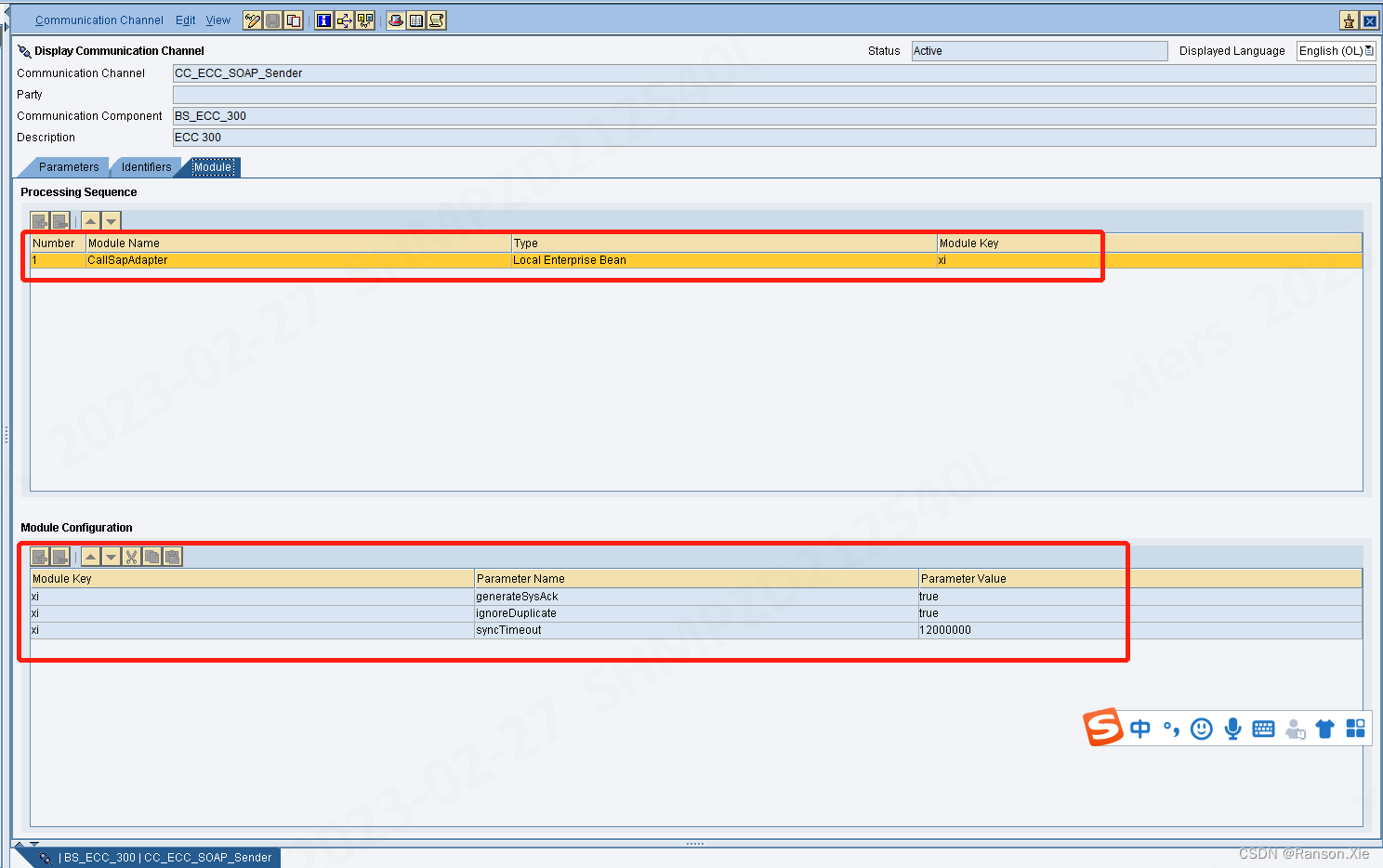Click the Status field showing Active
This screenshot has width=1383, height=868.
[1038, 50]
